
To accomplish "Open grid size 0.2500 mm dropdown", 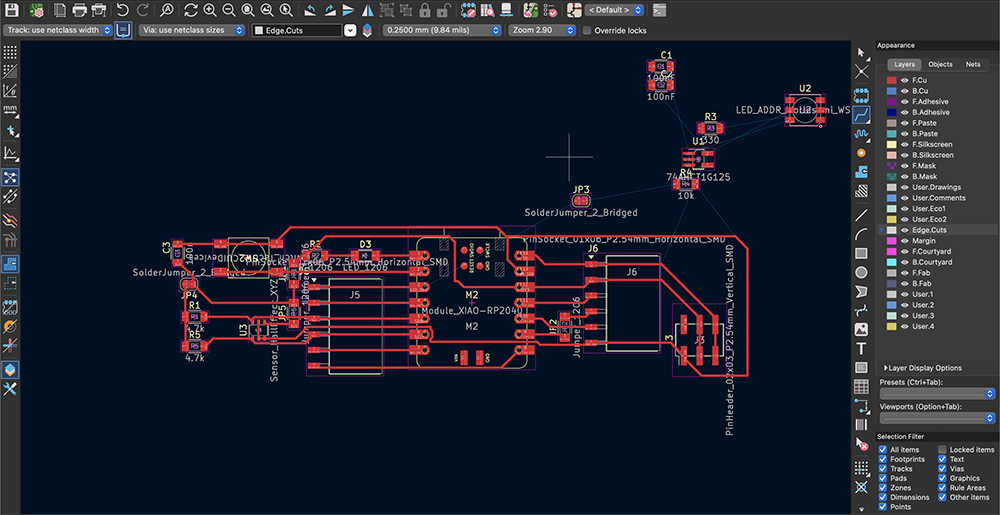I will pos(441,30).
